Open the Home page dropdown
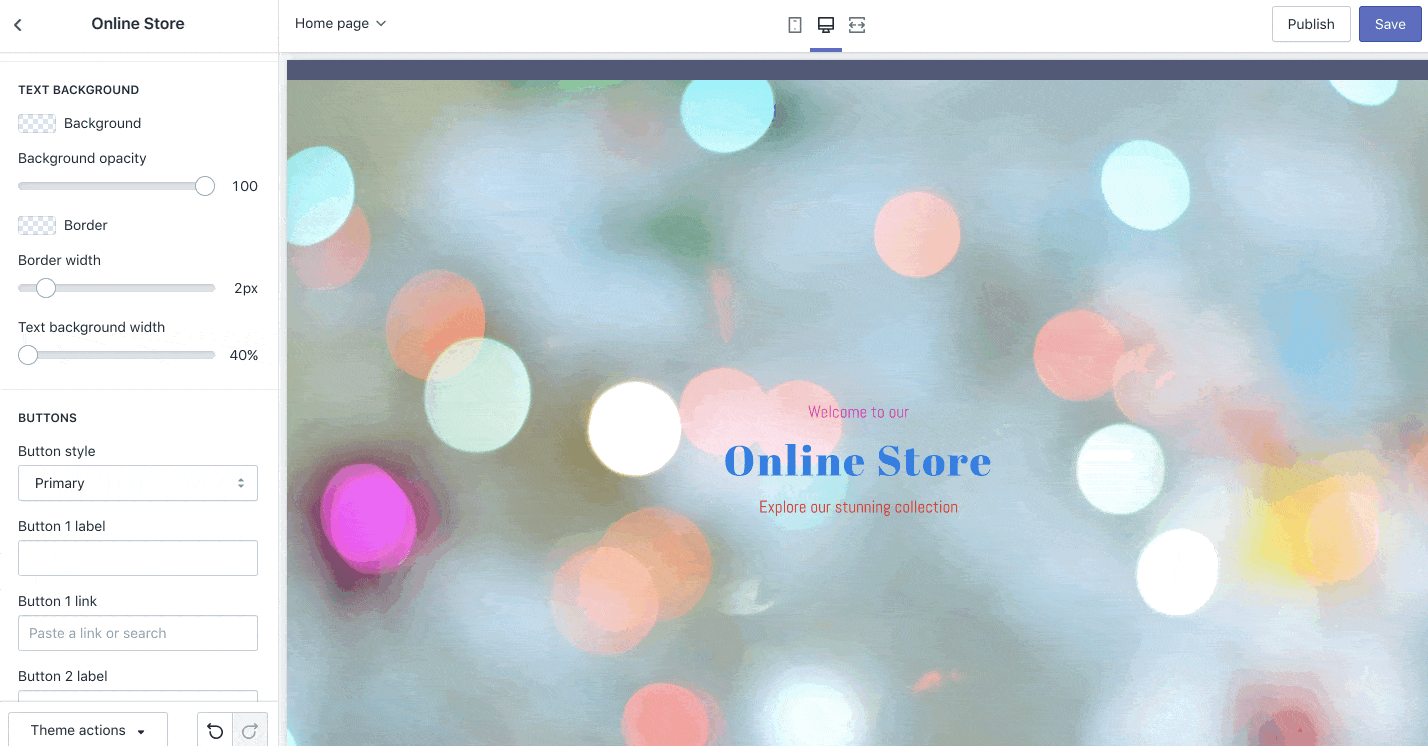1428x746 pixels. (340, 23)
